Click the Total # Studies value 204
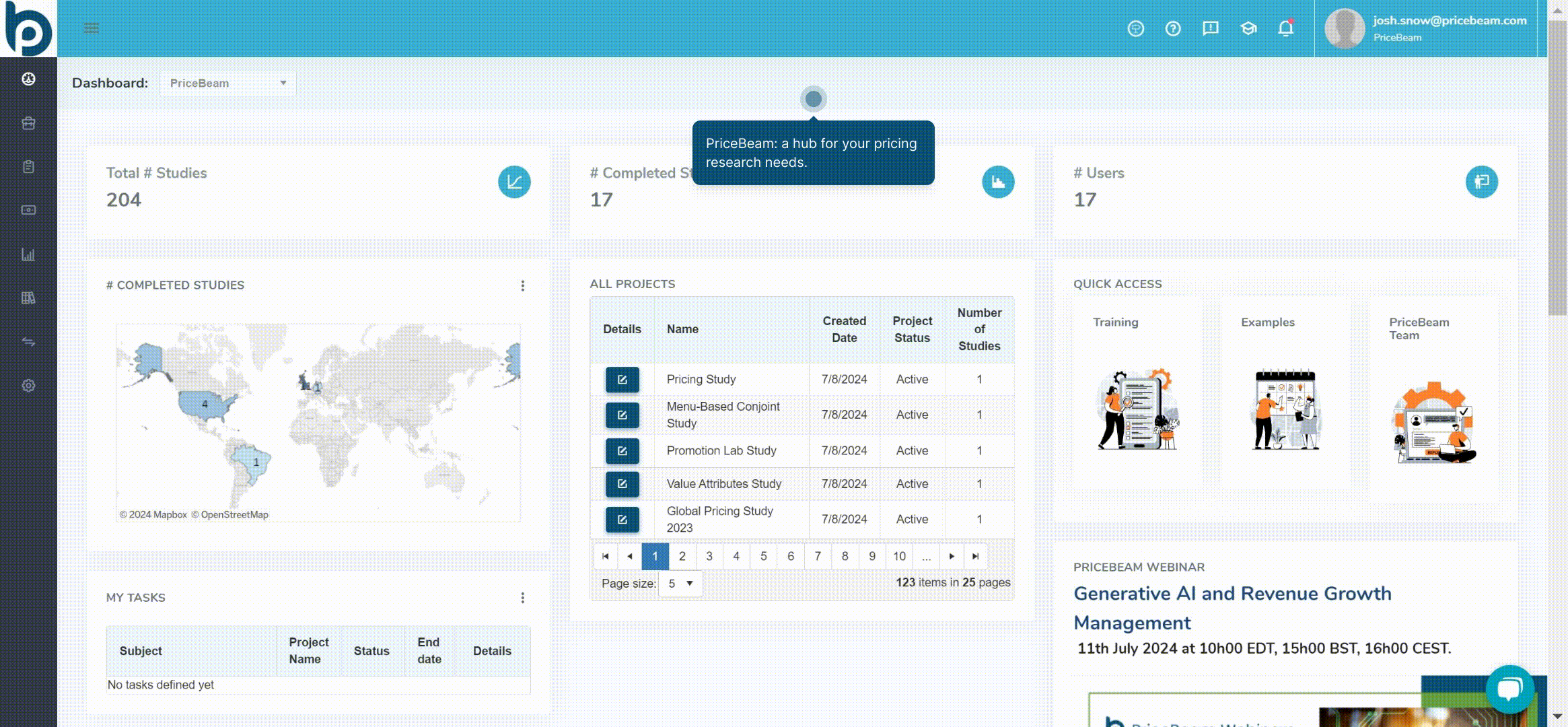1568x727 pixels. (x=124, y=200)
